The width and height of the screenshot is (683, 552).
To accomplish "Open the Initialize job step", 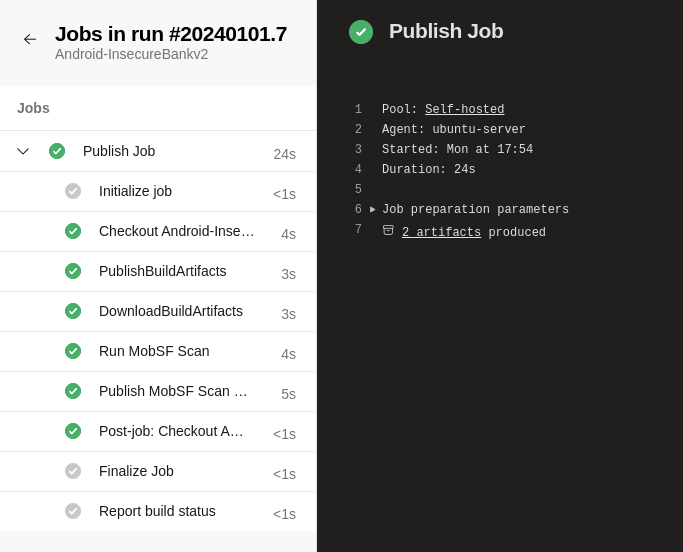I will pyautogui.click(x=158, y=192).
